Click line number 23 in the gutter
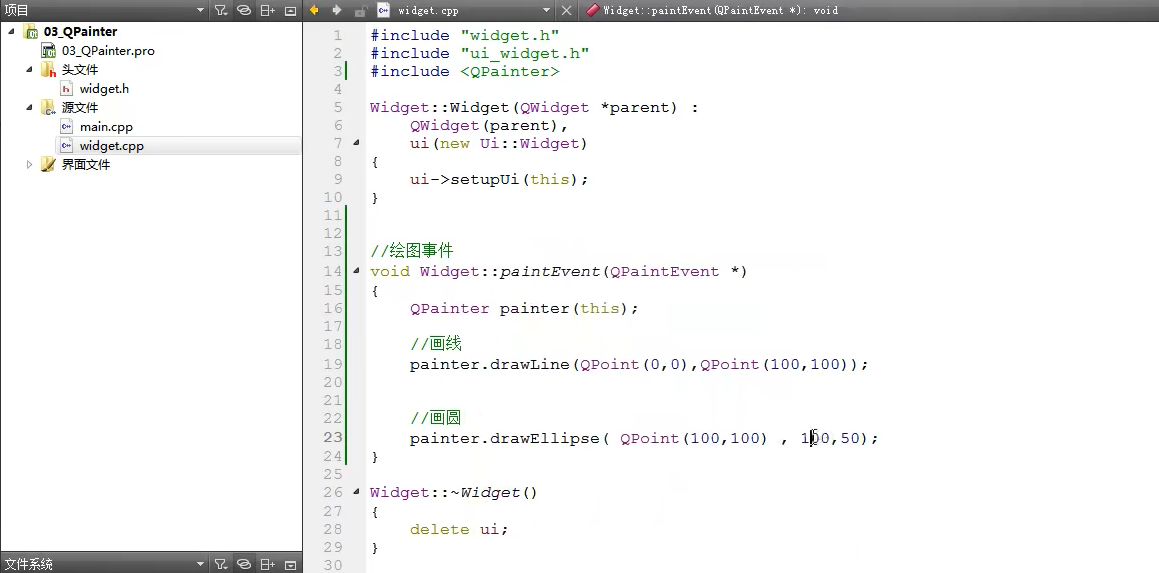Screen dimensions: 1159x573 (x=333, y=437)
